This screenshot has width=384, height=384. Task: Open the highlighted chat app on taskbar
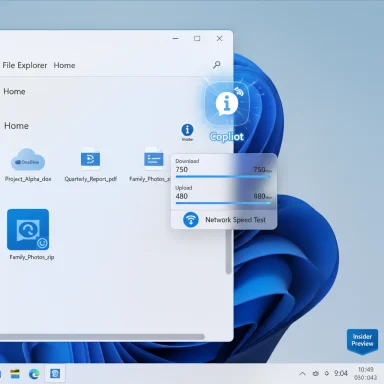coord(55,374)
